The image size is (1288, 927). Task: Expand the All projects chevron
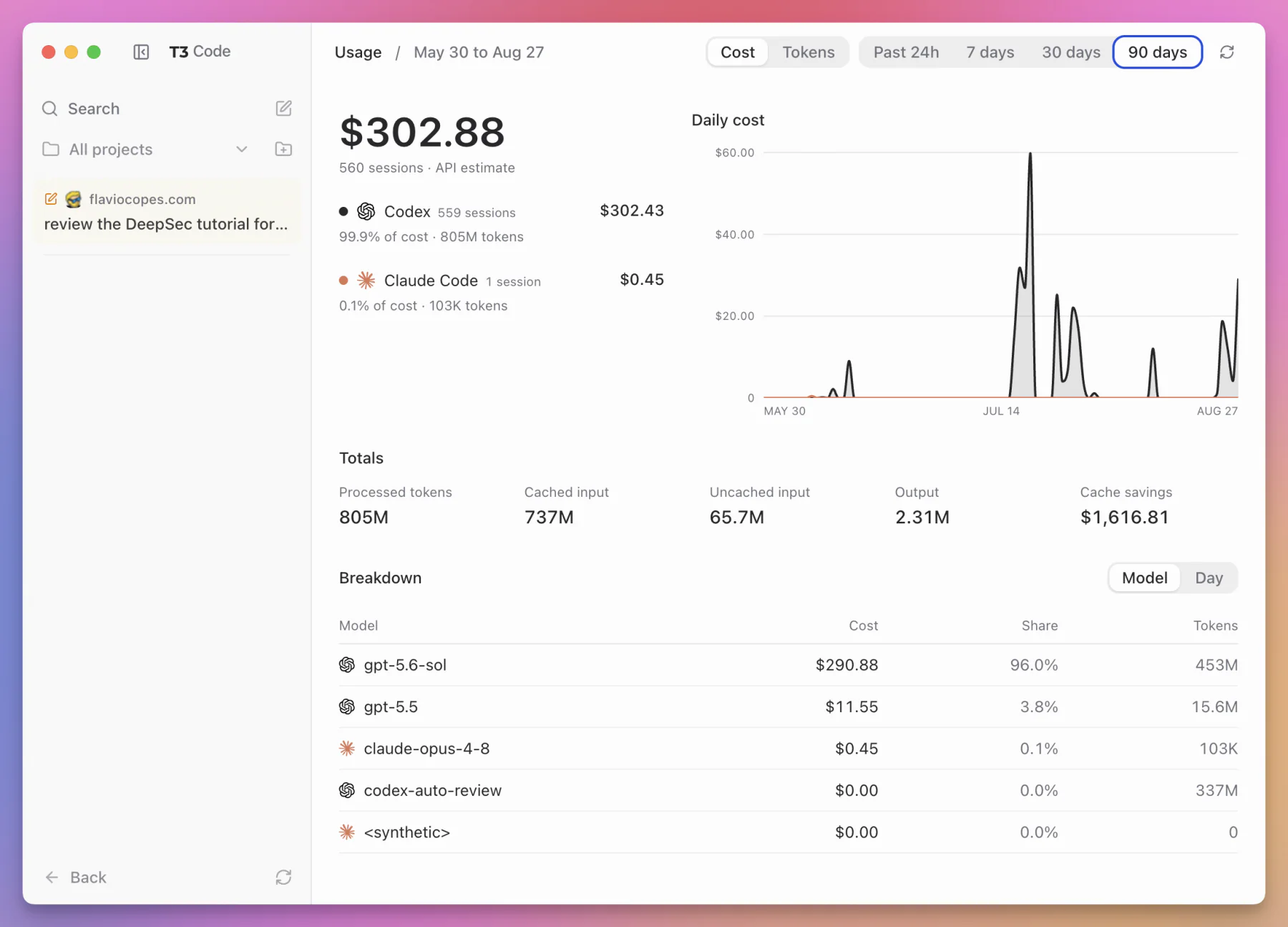242,149
